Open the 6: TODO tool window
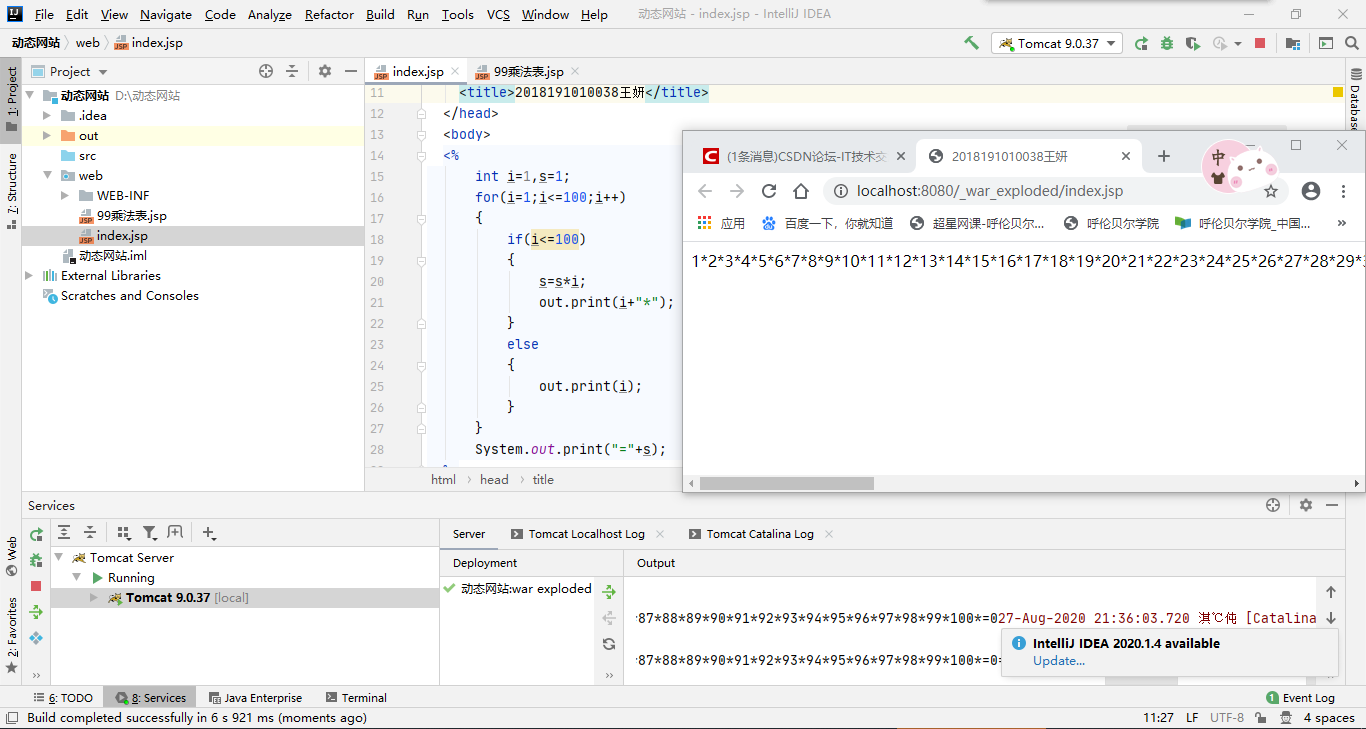This screenshot has width=1366, height=729. 63,697
